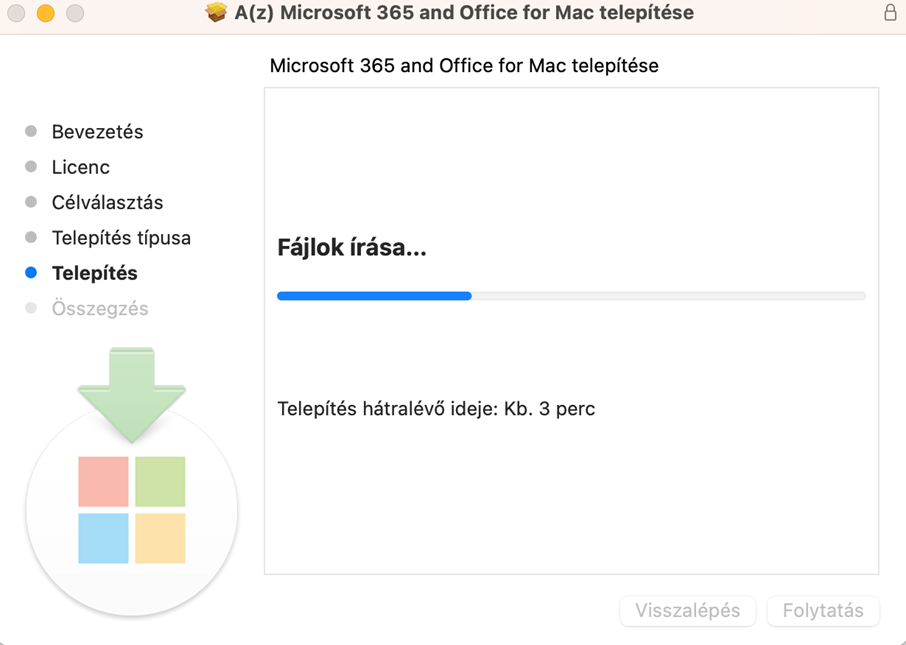Click the green download arrow graphic
The image size is (906, 645).
tap(132, 395)
